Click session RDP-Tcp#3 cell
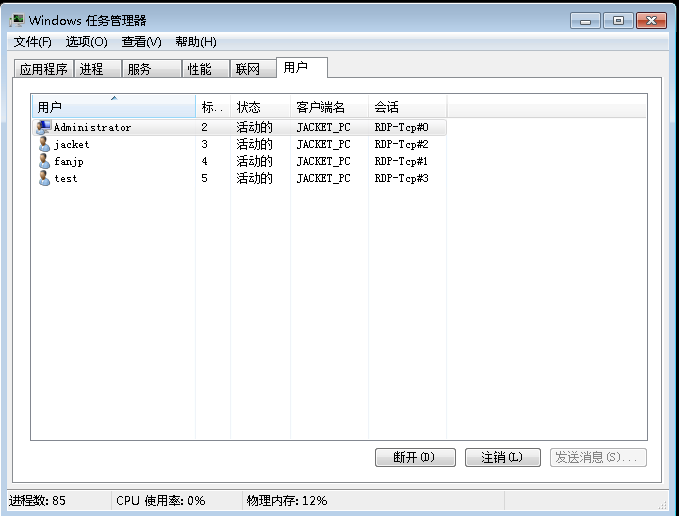This screenshot has width=679, height=516. click(401, 178)
